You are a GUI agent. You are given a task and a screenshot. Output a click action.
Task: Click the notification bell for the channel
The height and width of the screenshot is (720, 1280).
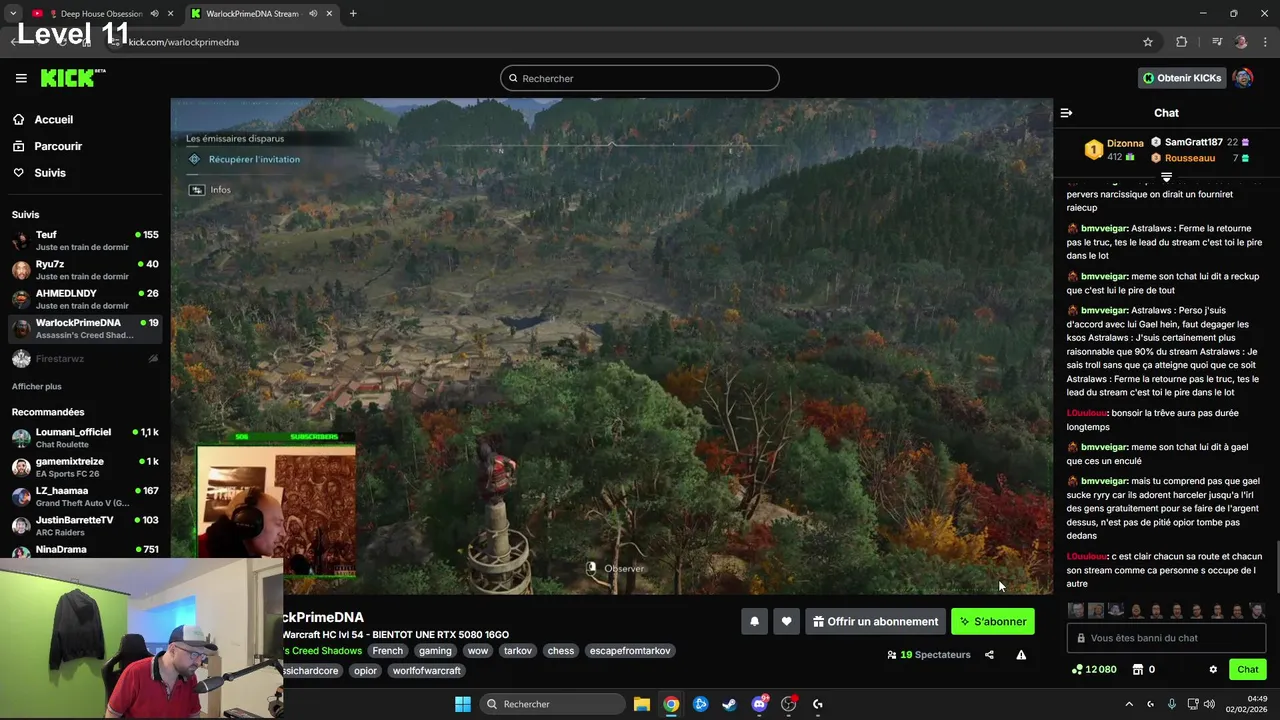[x=755, y=622]
